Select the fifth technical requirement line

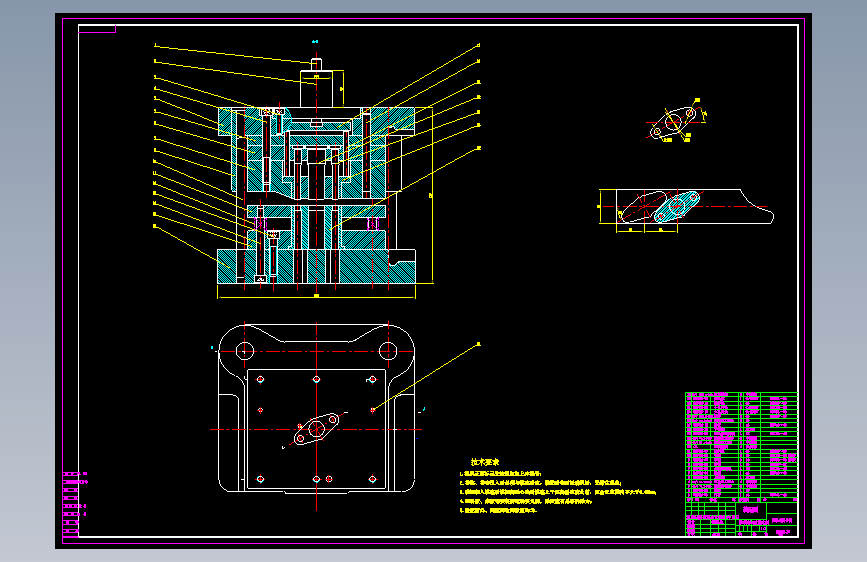click(x=498, y=510)
